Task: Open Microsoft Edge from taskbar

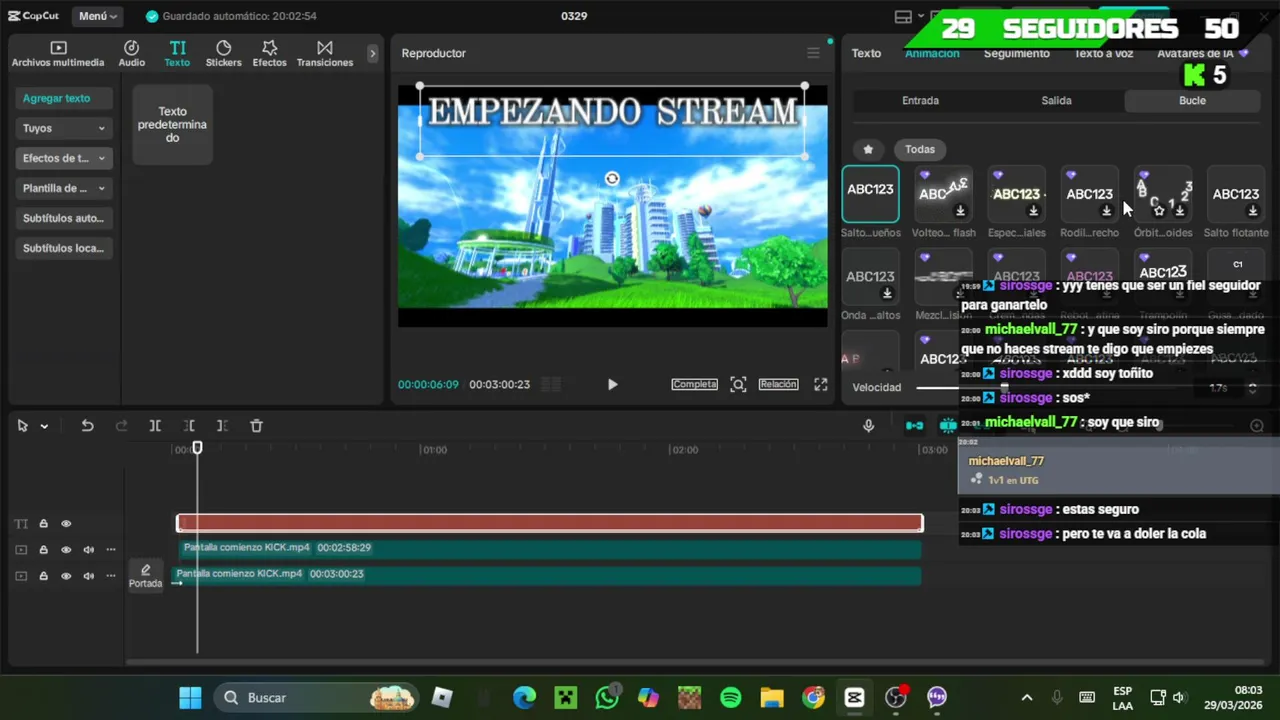Action: (524, 697)
